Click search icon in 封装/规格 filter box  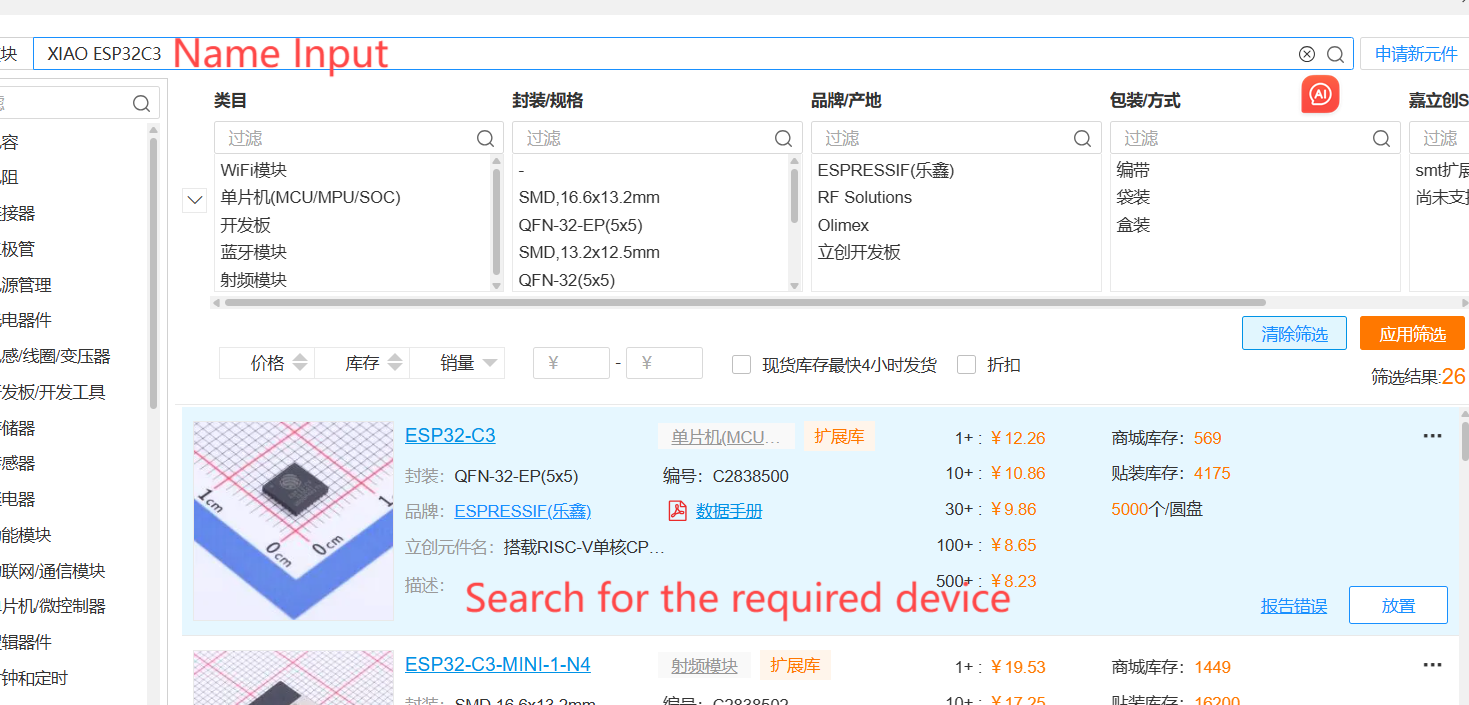coord(784,138)
